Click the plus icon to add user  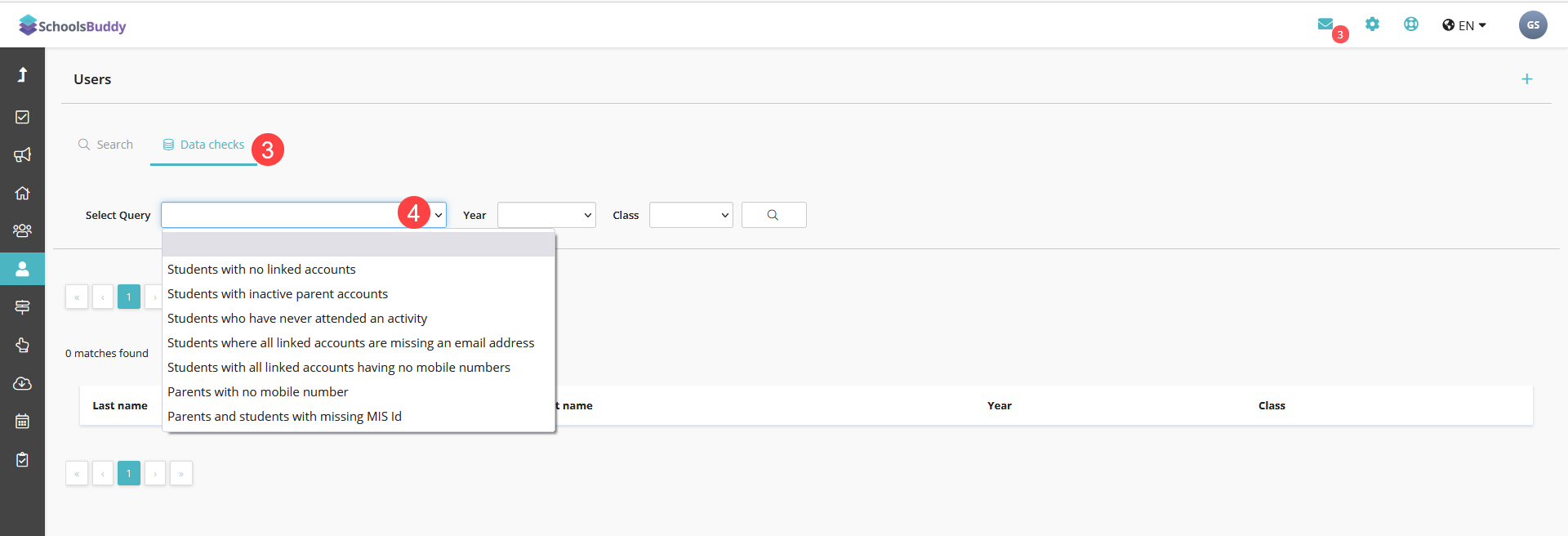click(x=1527, y=79)
